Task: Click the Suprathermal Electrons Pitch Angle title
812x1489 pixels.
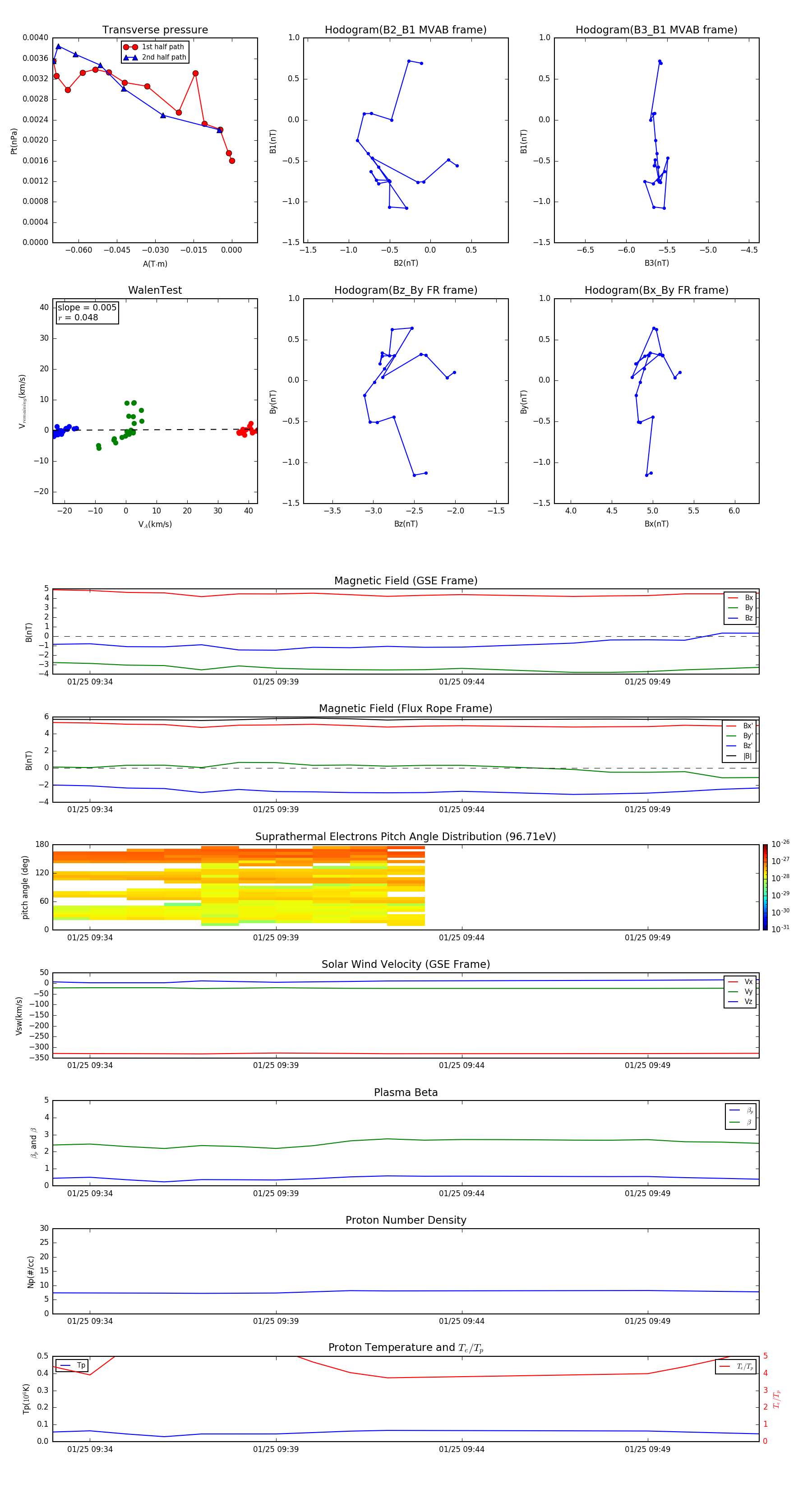Action: pyautogui.click(x=406, y=837)
